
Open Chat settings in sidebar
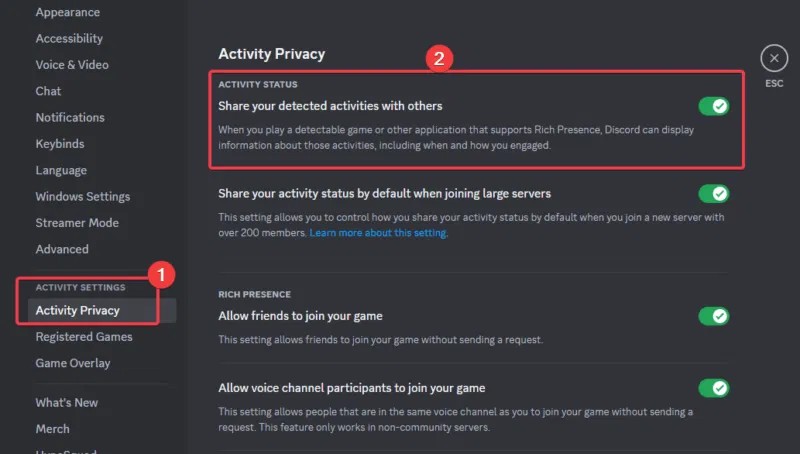[x=48, y=91]
